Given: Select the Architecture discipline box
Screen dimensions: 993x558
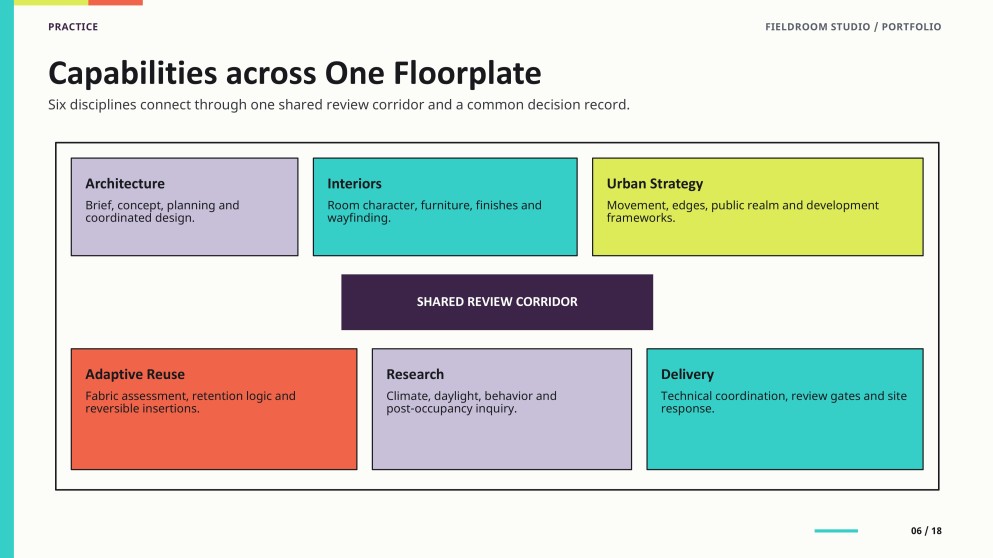Looking at the screenshot, I should point(184,207).
